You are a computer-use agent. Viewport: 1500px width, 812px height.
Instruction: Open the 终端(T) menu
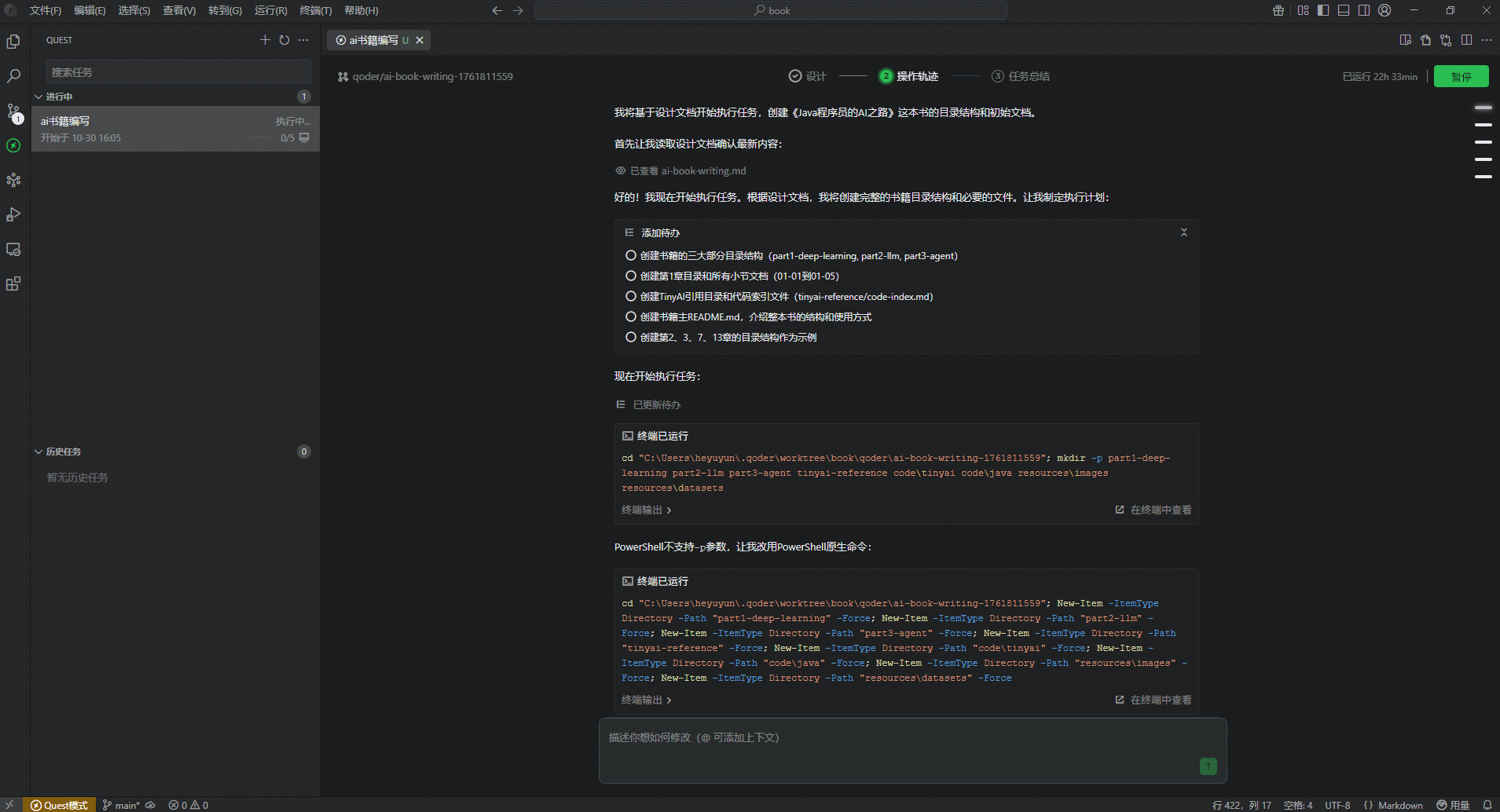point(316,10)
